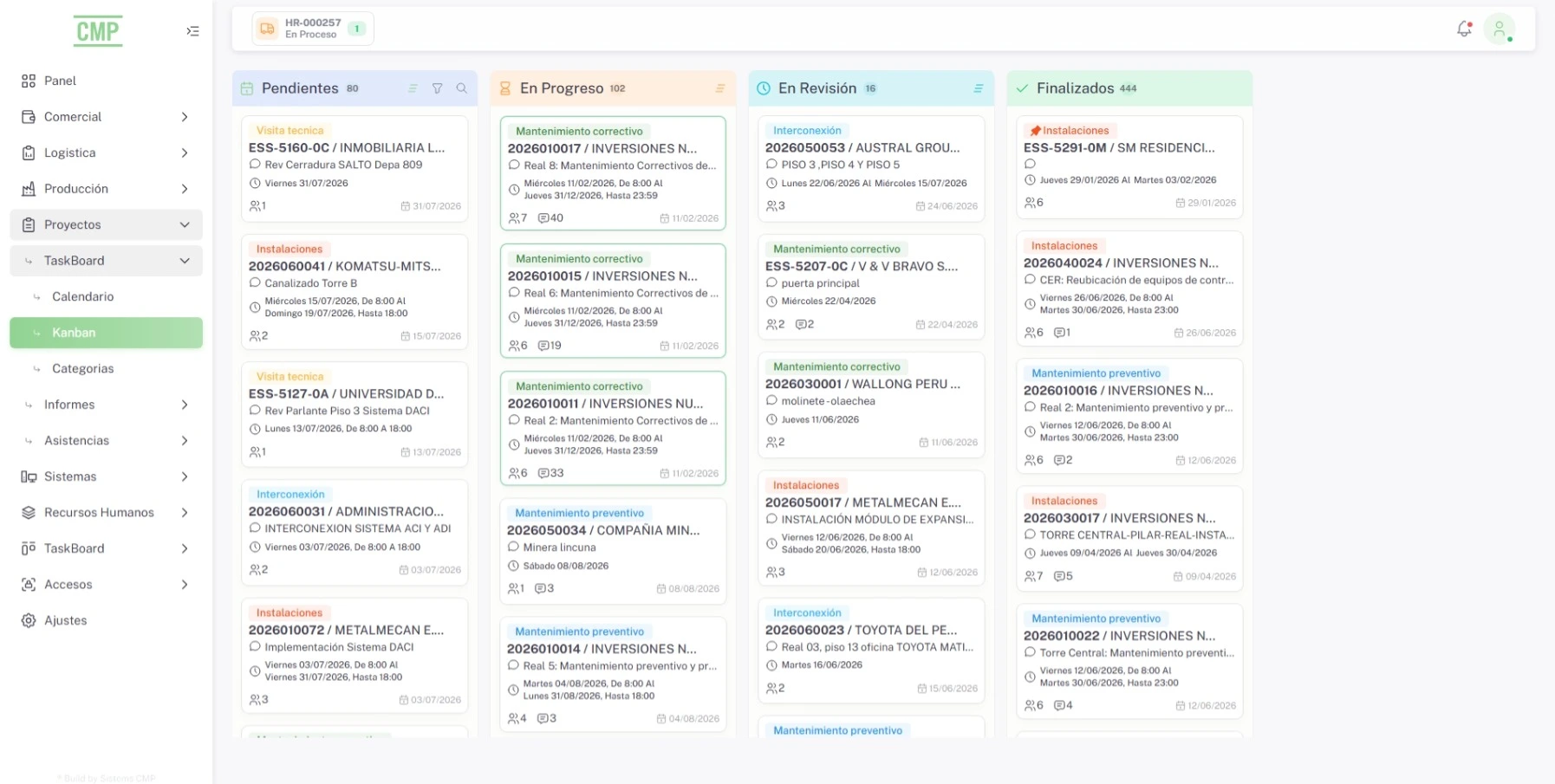Click 'Canalizado Torre B' description text
Image resolution: width=1555 pixels, height=784 pixels.
311,283
